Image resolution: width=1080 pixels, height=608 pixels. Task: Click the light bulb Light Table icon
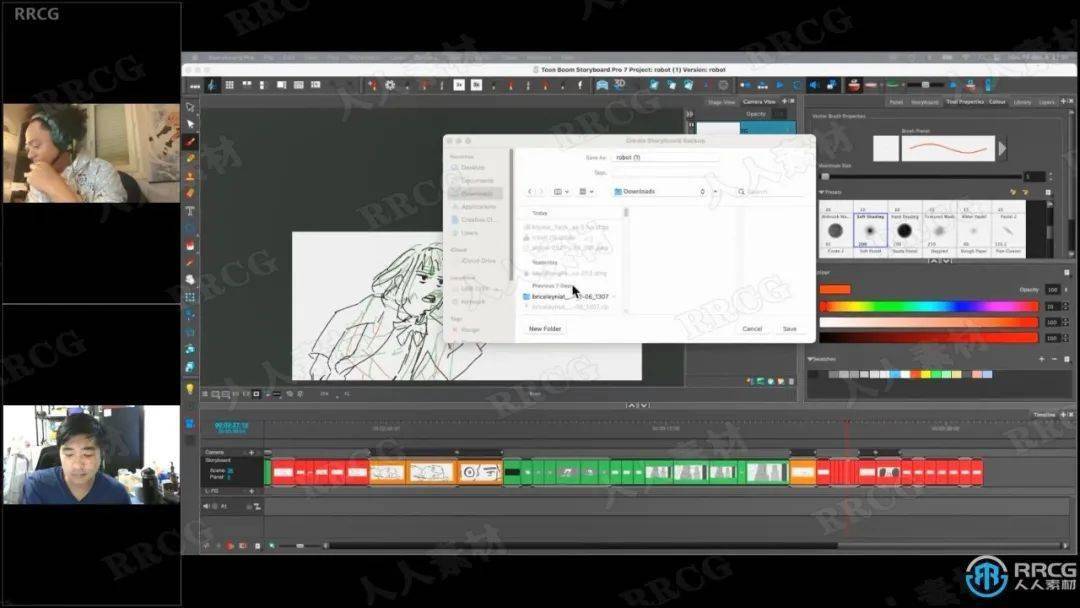click(190, 389)
